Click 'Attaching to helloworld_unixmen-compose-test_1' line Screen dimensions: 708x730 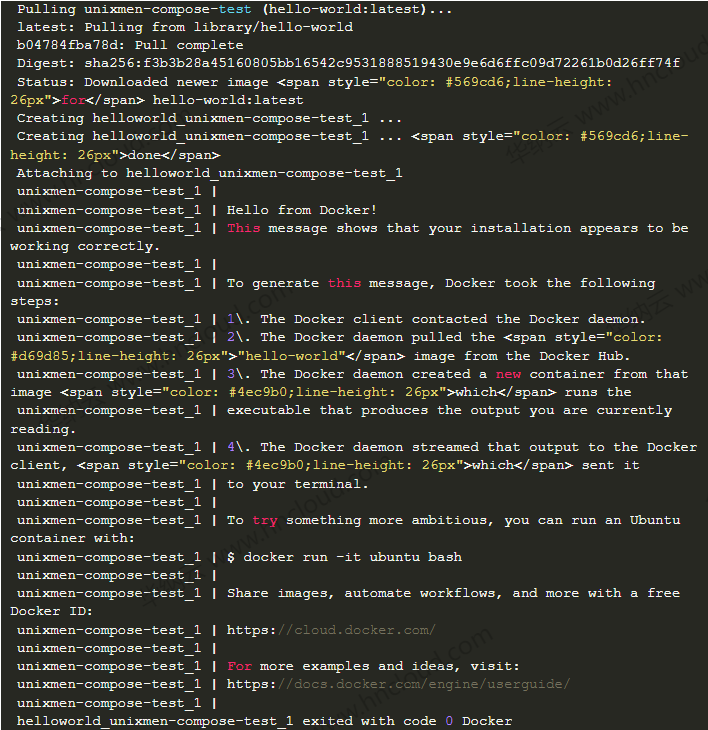pyautogui.click(x=209, y=174)
